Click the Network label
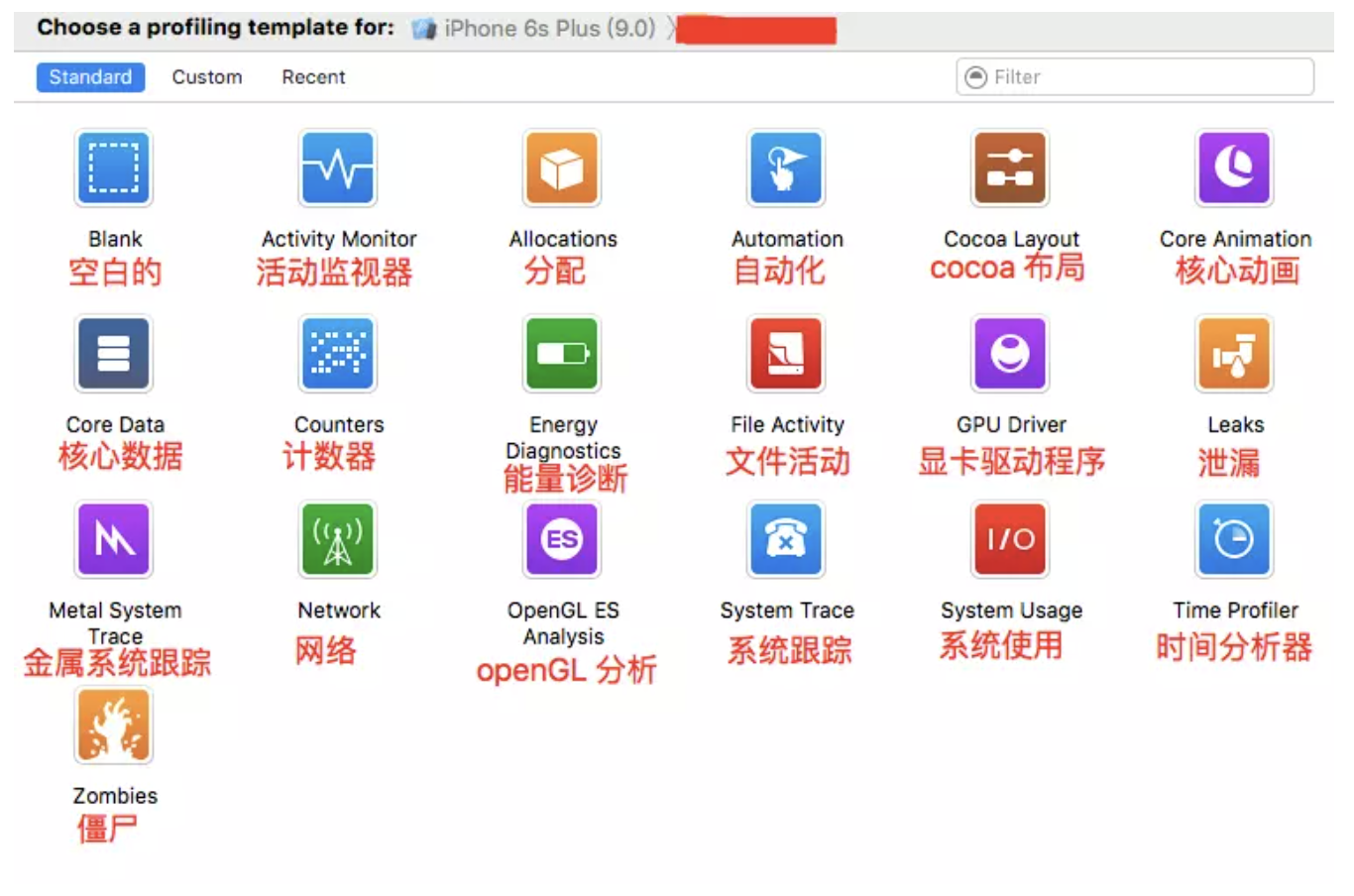The height and width of the screenshot is (896, 1354). [x=339, y=610]
